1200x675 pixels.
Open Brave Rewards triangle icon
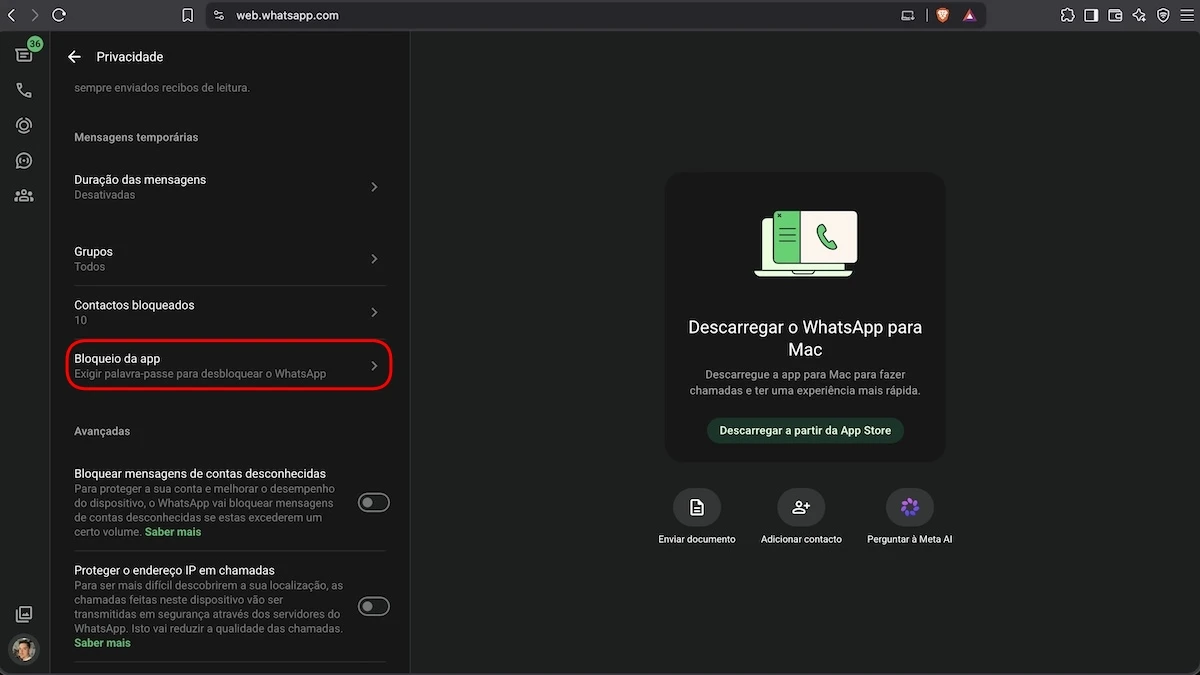tap(969, 15)
